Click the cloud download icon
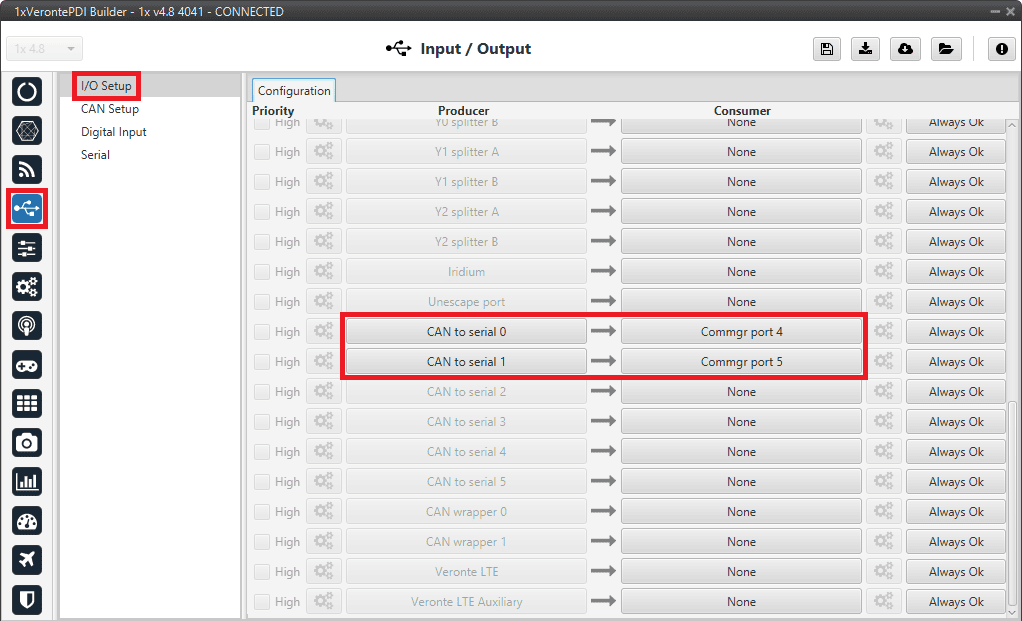1022x621 pixels. point(905,49)
